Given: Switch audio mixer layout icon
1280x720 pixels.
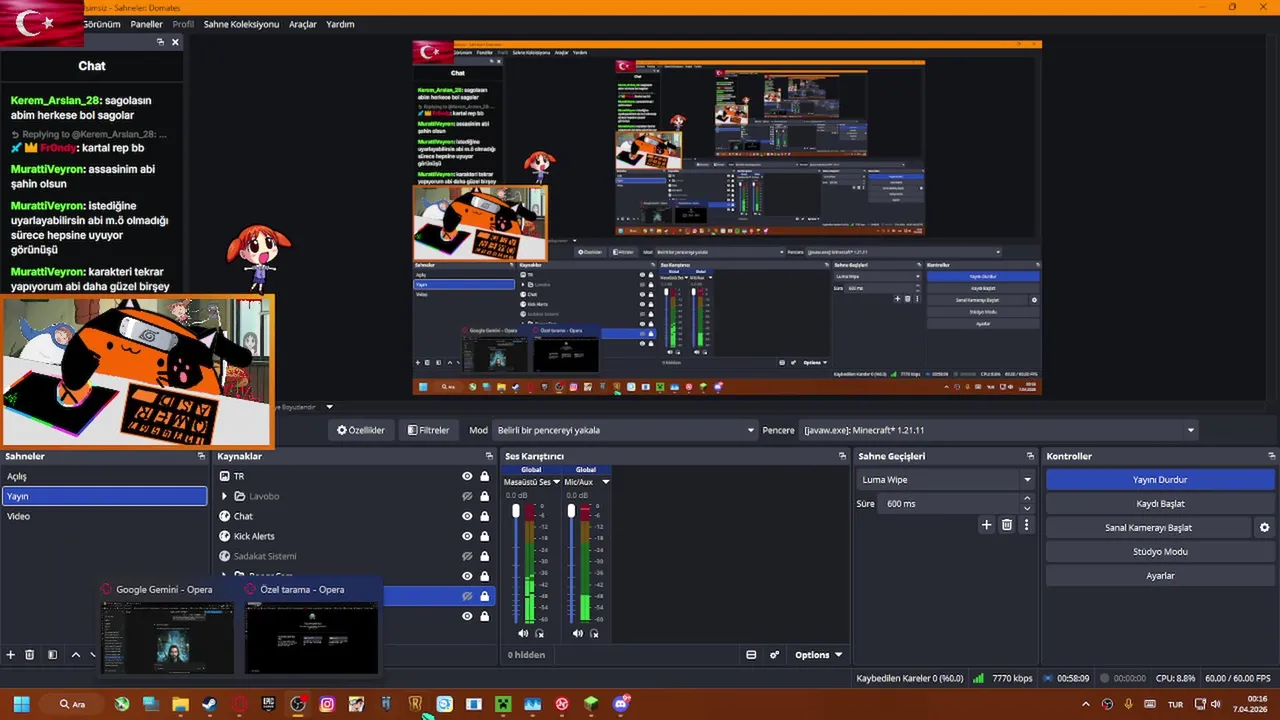Looking at the screenshot, I should pyautogui.click(x=751, y=655).
